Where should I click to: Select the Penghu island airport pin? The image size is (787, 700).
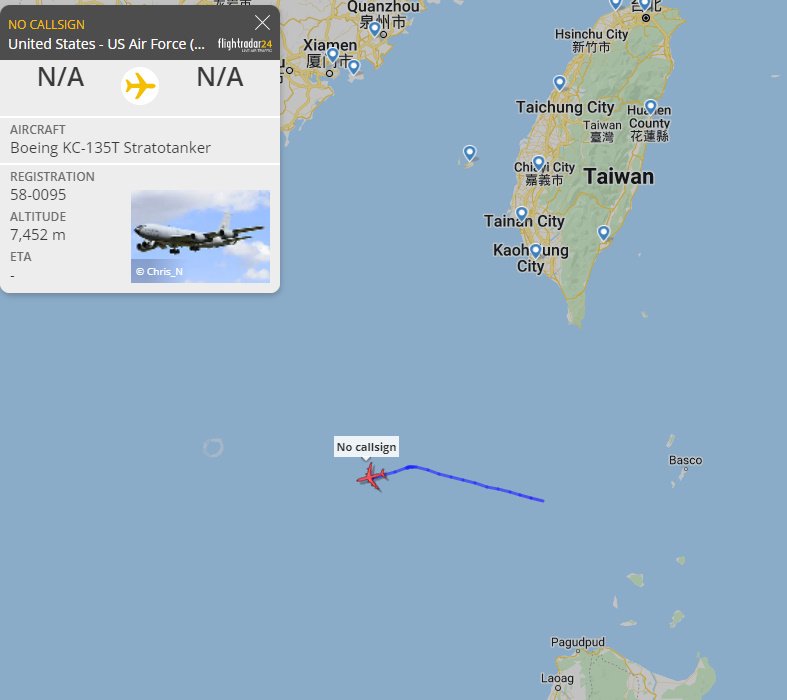469,153
